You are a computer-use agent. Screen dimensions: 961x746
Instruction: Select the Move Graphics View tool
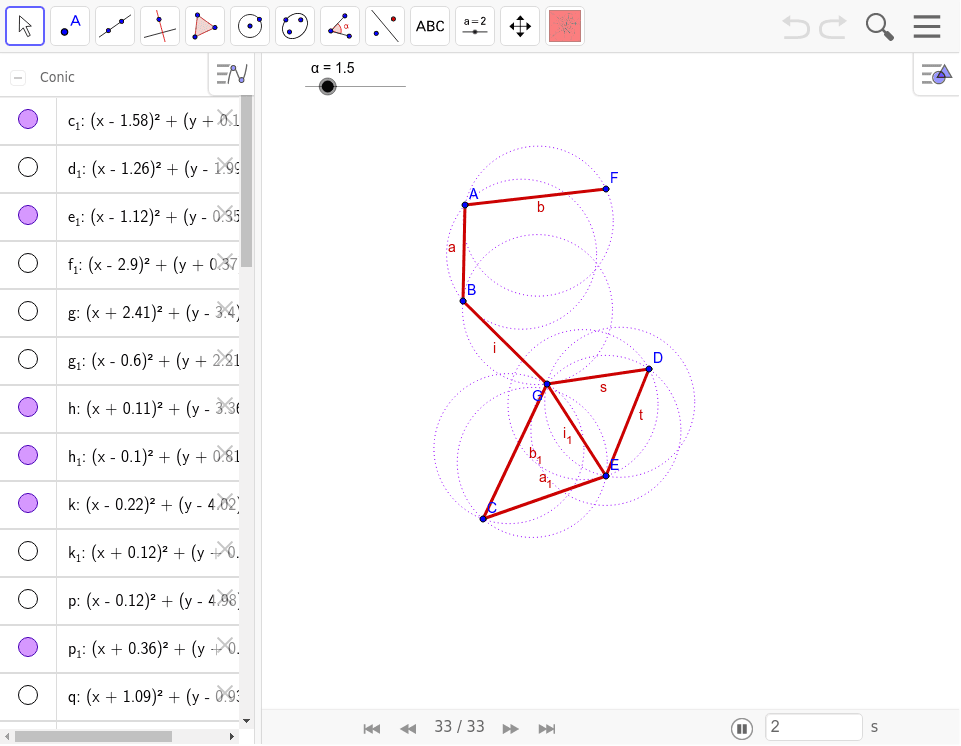pyautogui.click(x=519, y=25)
